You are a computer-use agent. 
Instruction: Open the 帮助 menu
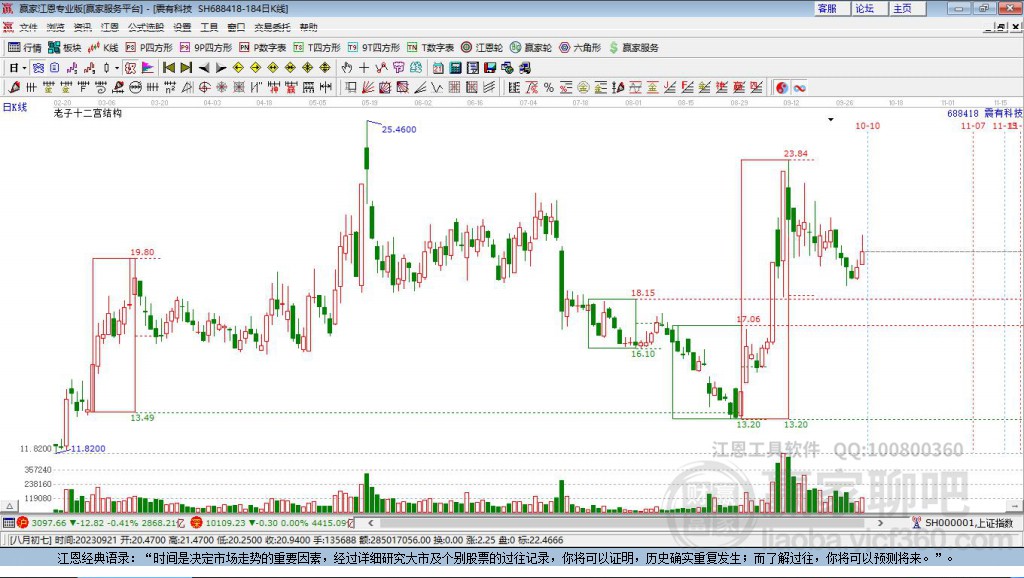click(308, 27)
